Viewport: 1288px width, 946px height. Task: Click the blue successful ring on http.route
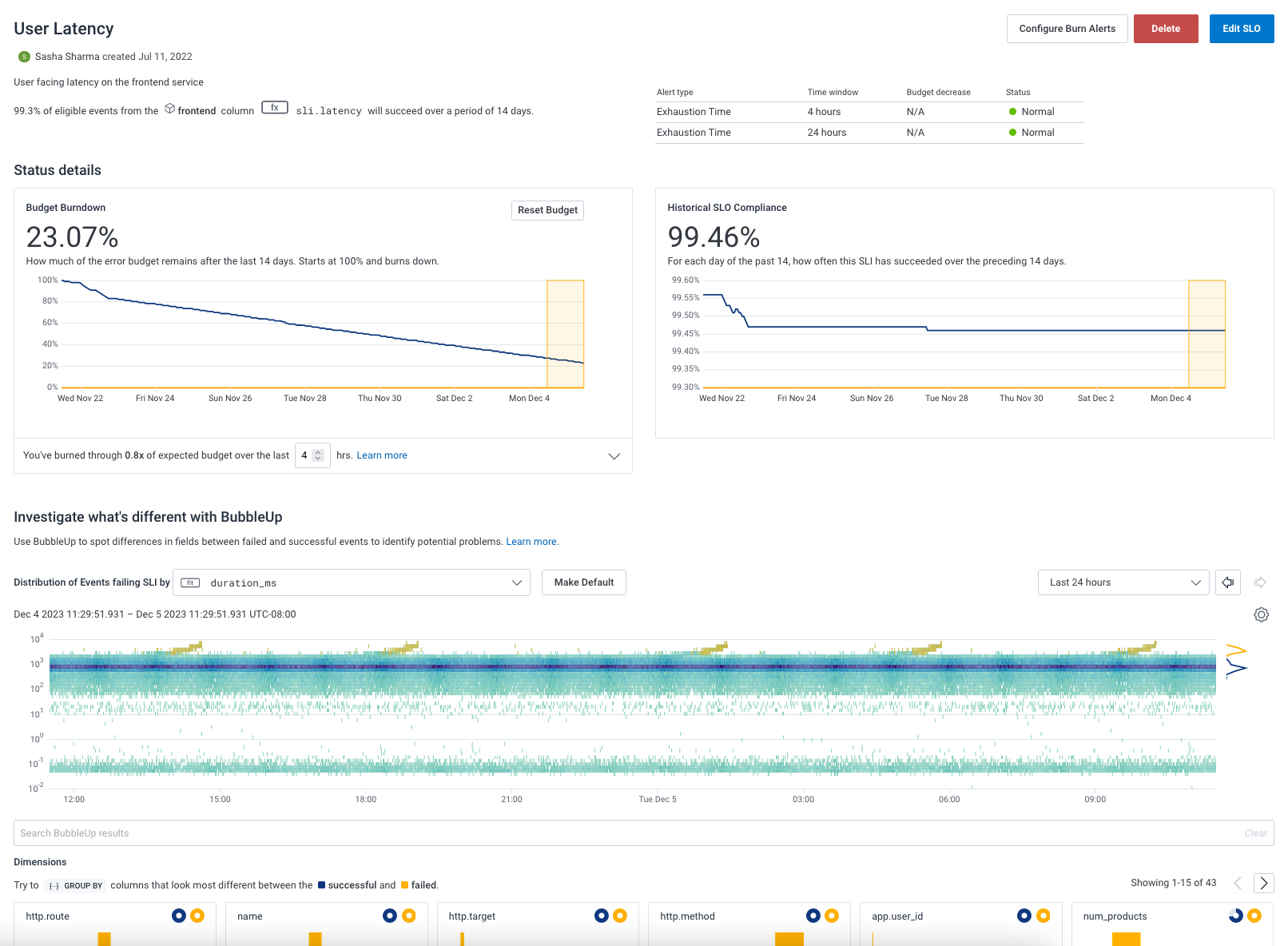coord(179,916)
